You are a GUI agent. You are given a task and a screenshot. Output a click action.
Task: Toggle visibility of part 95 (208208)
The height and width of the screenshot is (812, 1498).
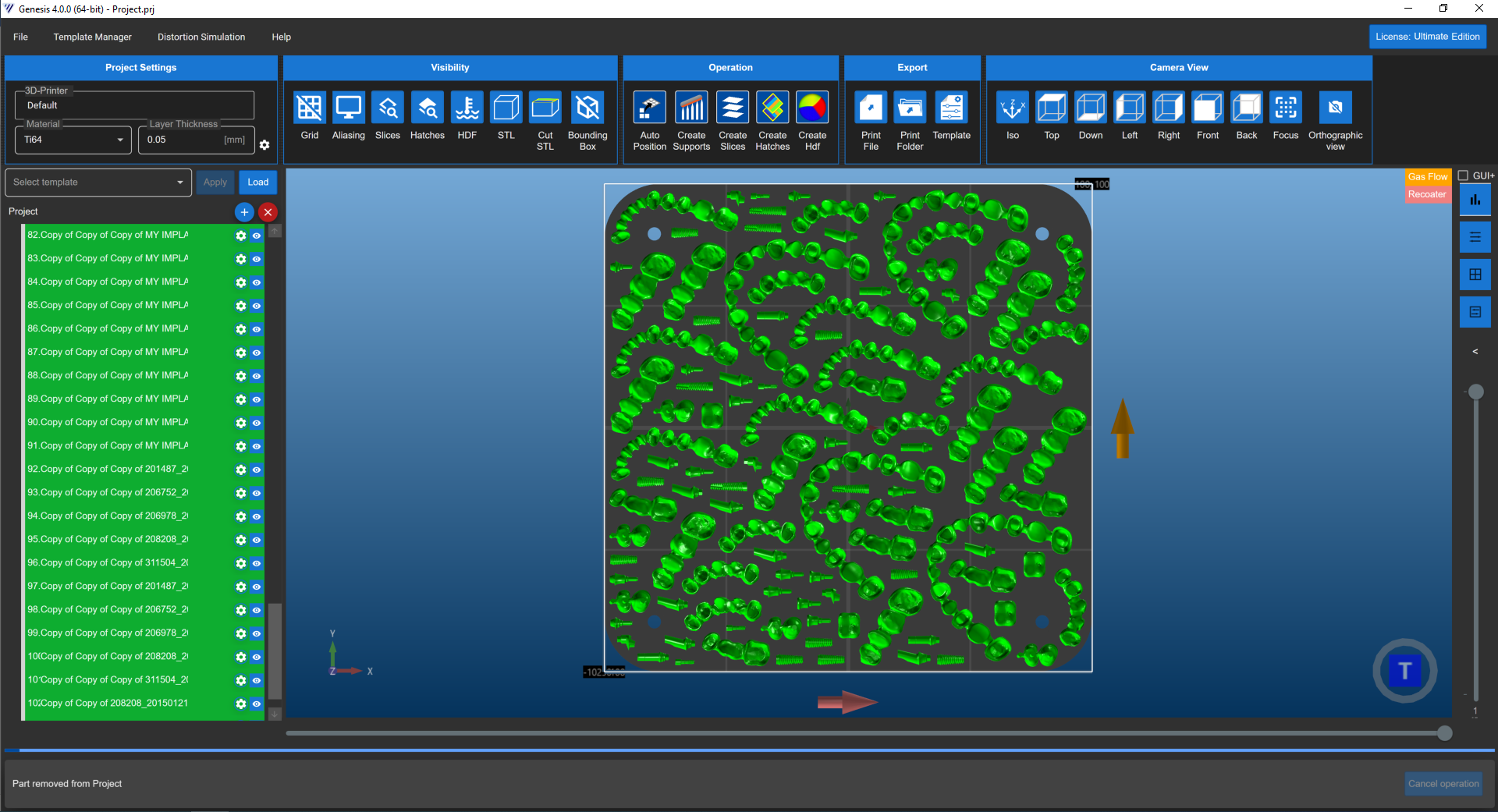(x=257, y=540)
